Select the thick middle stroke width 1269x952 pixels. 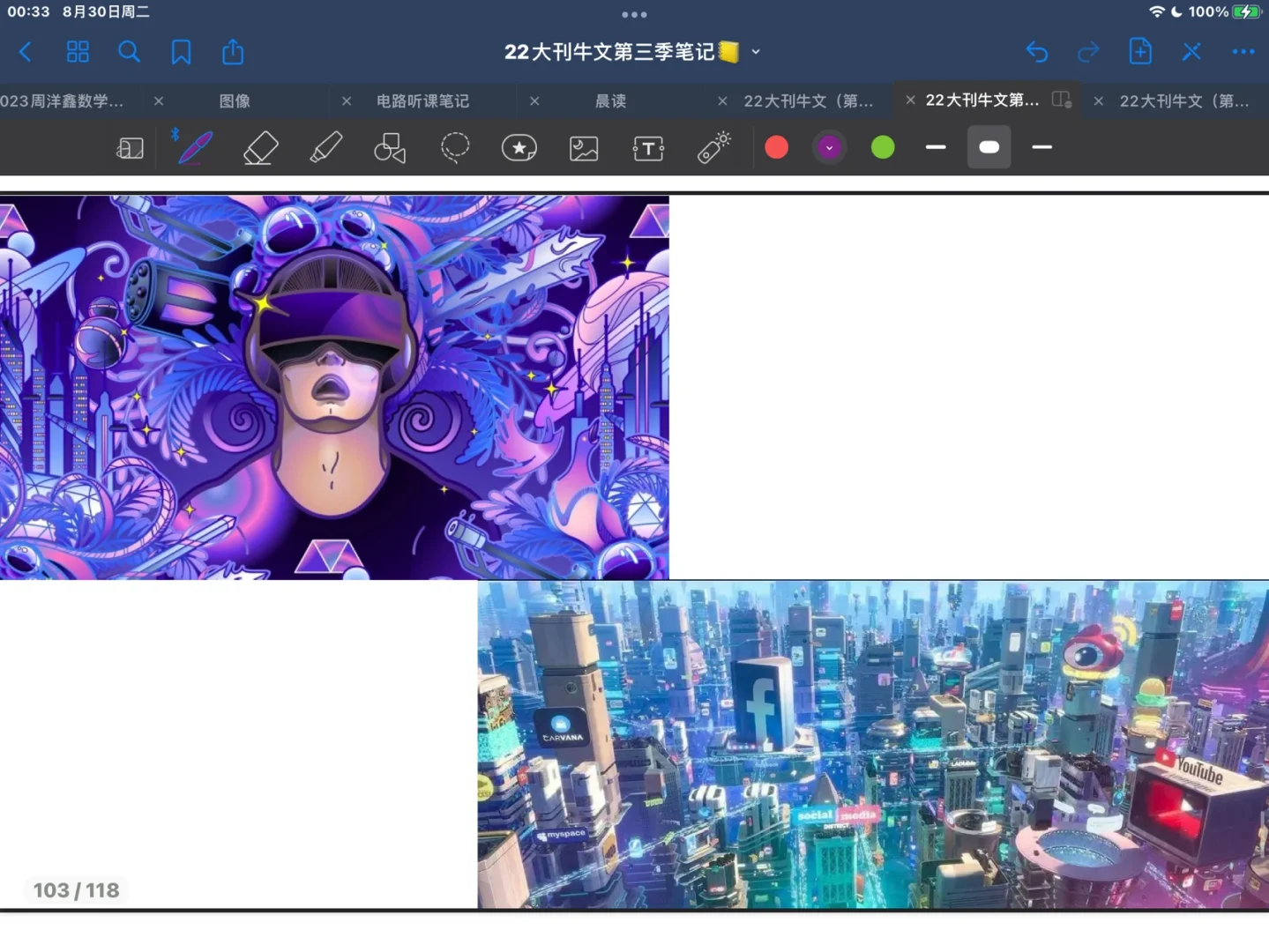[x=989, y=147]
